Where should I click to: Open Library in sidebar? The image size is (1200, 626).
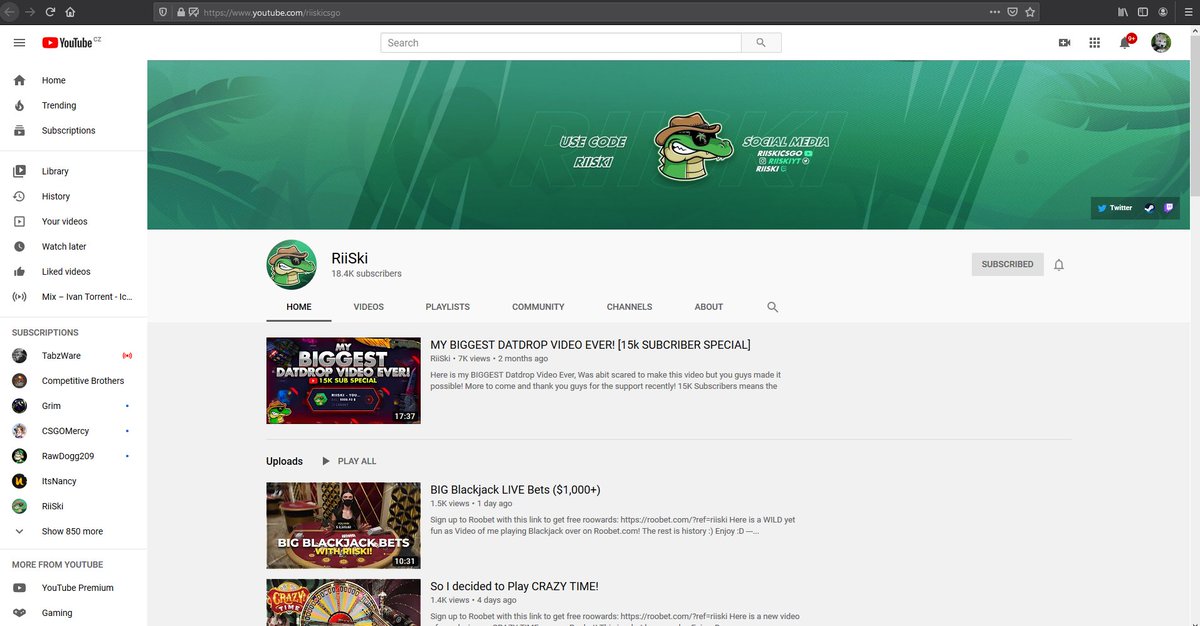[73, 172]
